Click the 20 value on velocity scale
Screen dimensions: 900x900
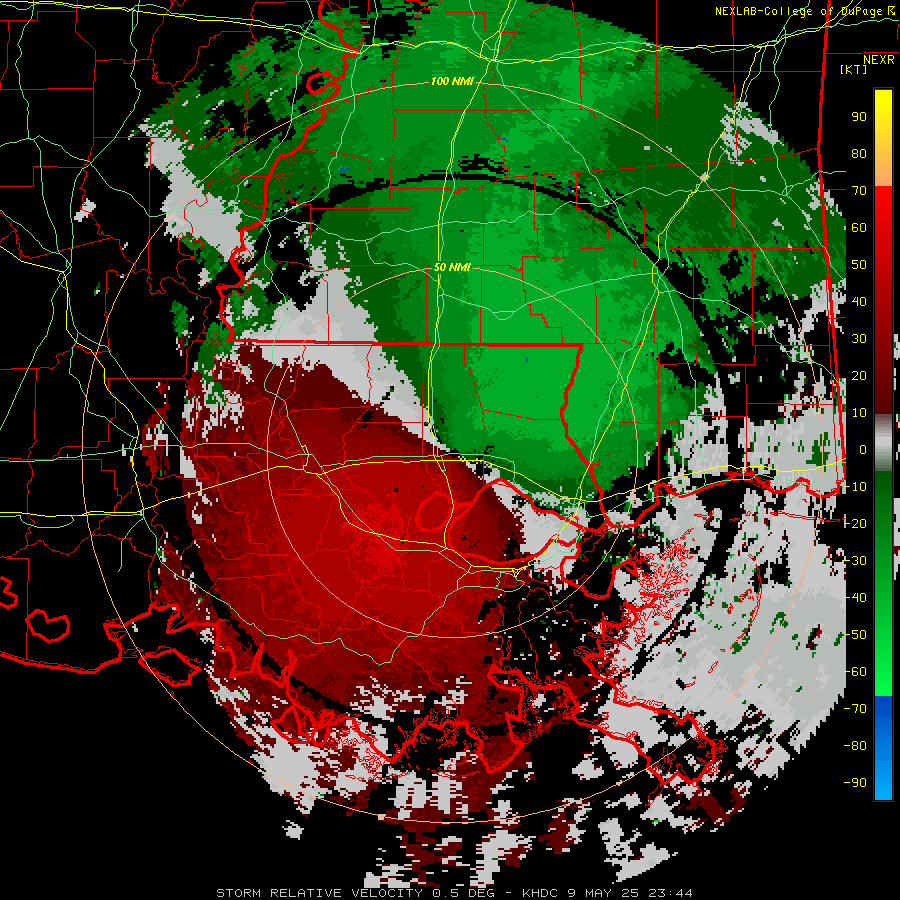tap(859, 375)
